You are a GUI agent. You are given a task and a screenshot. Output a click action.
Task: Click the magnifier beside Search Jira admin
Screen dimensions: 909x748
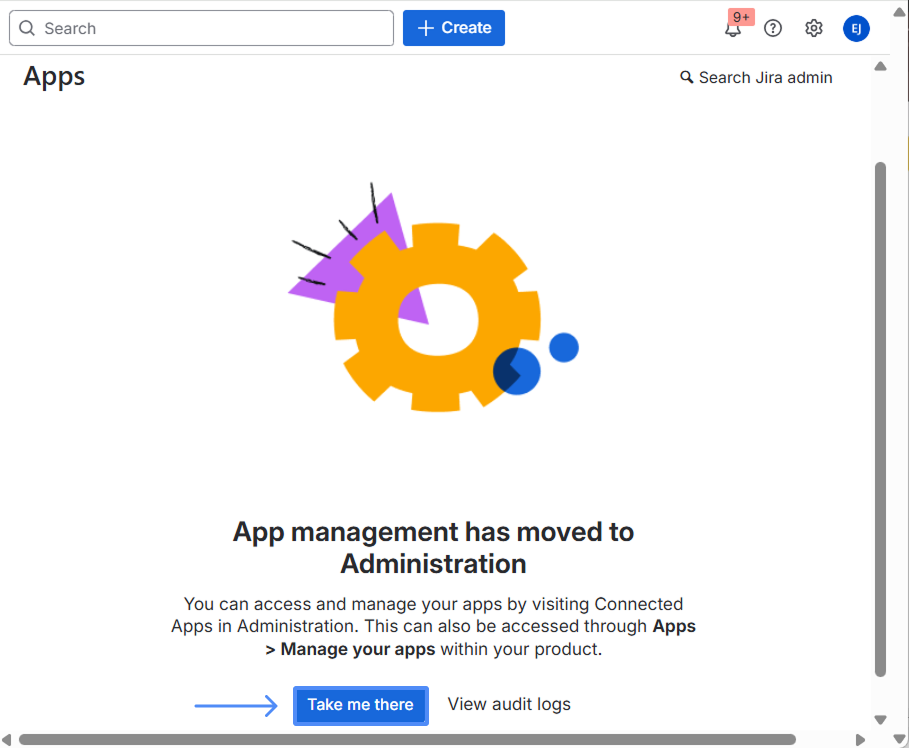pyautogui.click(x=686, y=77)
